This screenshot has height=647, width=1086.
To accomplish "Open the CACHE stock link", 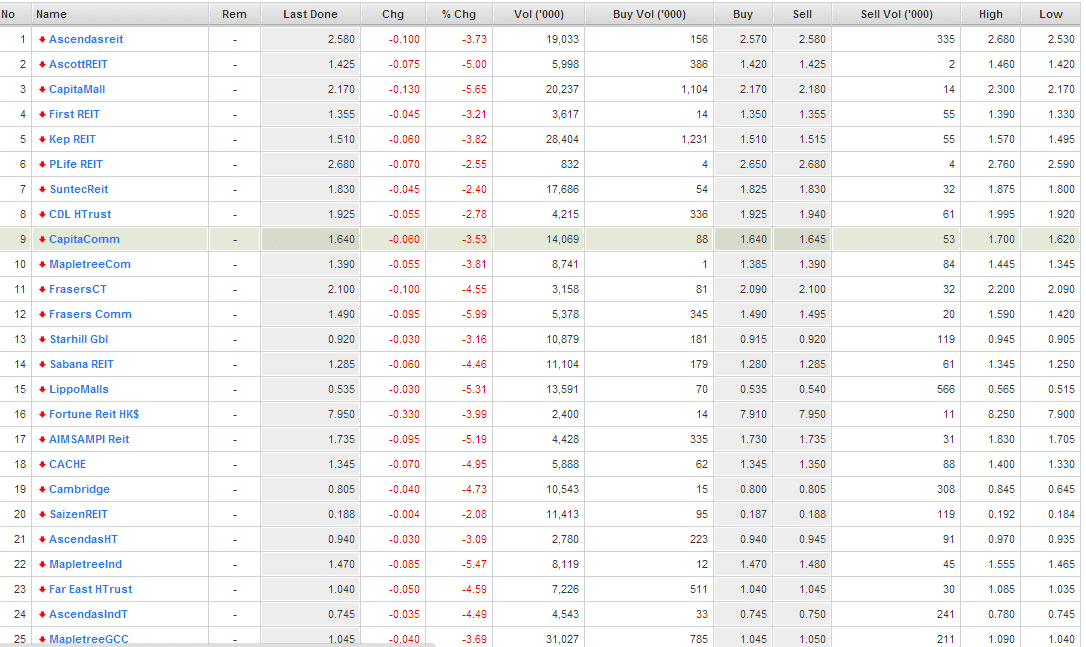I will [68, 464].
